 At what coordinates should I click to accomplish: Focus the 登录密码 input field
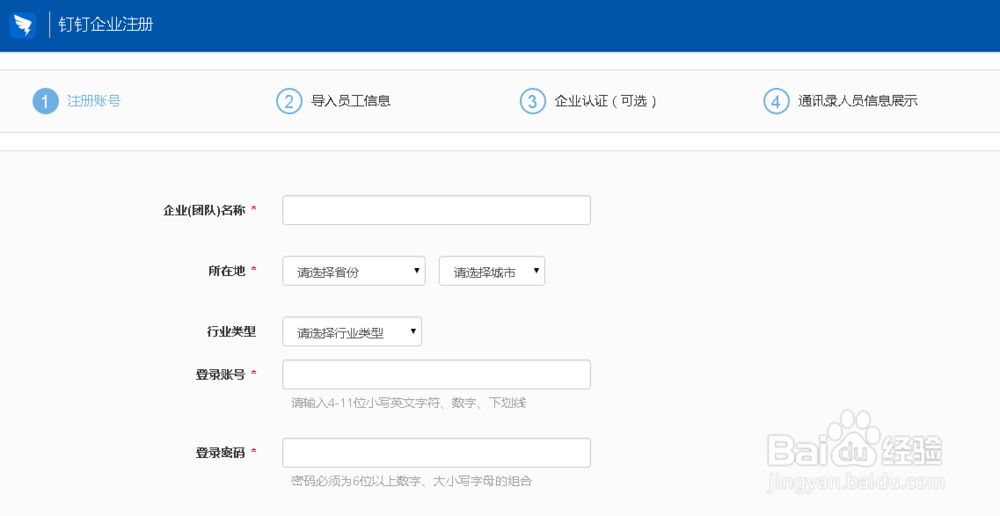[x=436, y=452]
